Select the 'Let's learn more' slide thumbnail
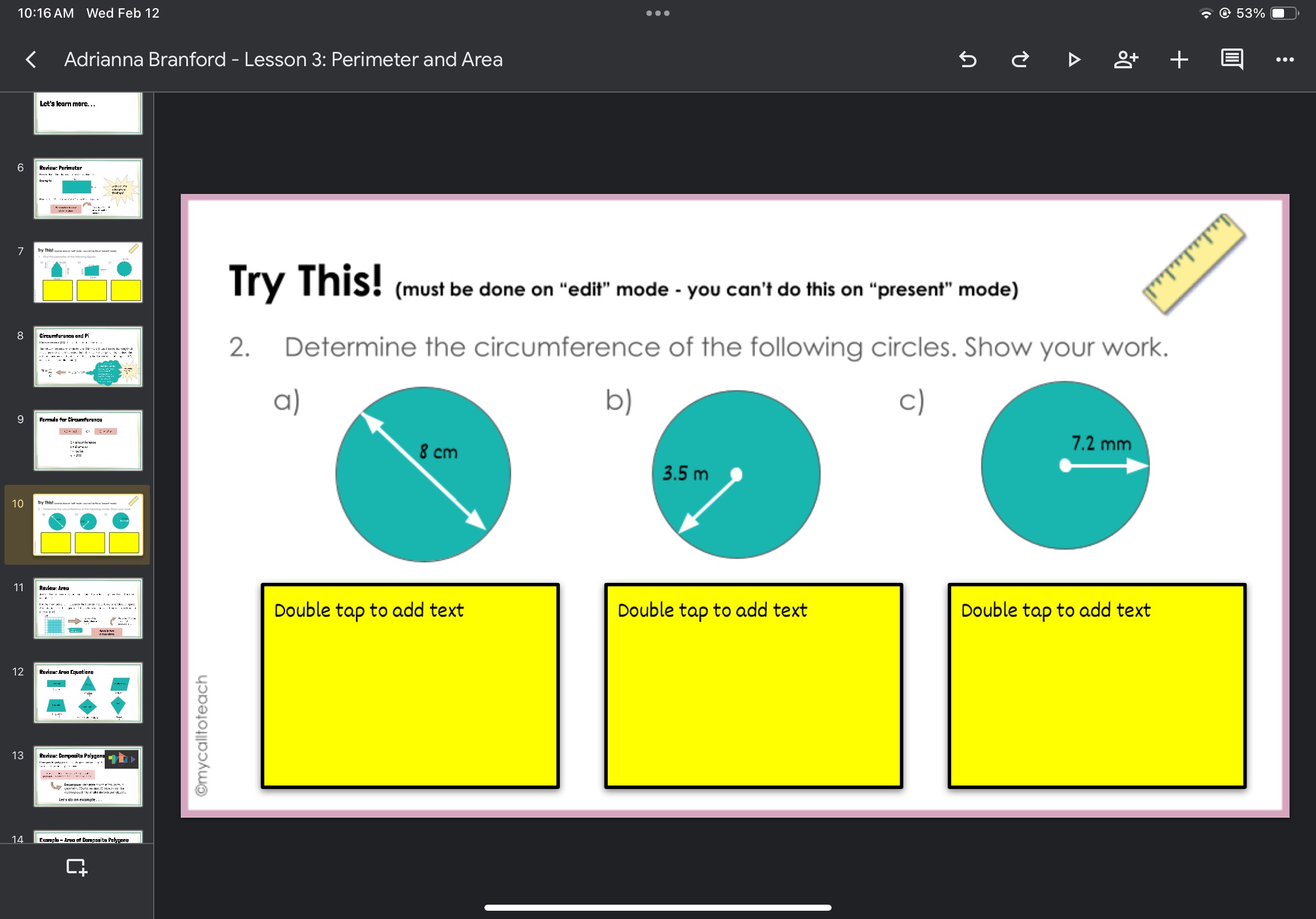 (x=88, y=113)
